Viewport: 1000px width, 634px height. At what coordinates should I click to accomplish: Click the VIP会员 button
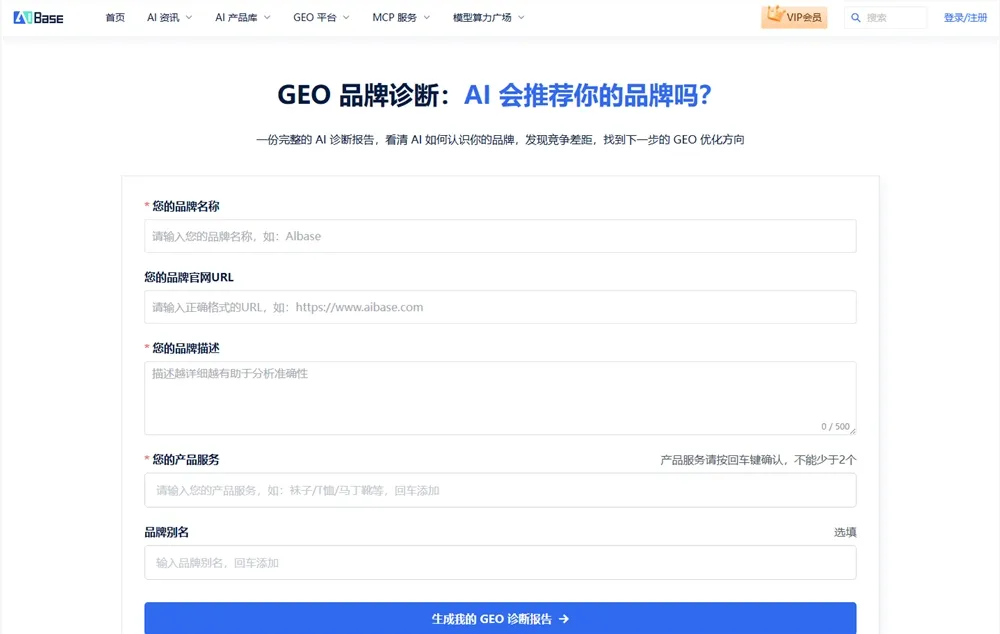click(x=794, y=17)
